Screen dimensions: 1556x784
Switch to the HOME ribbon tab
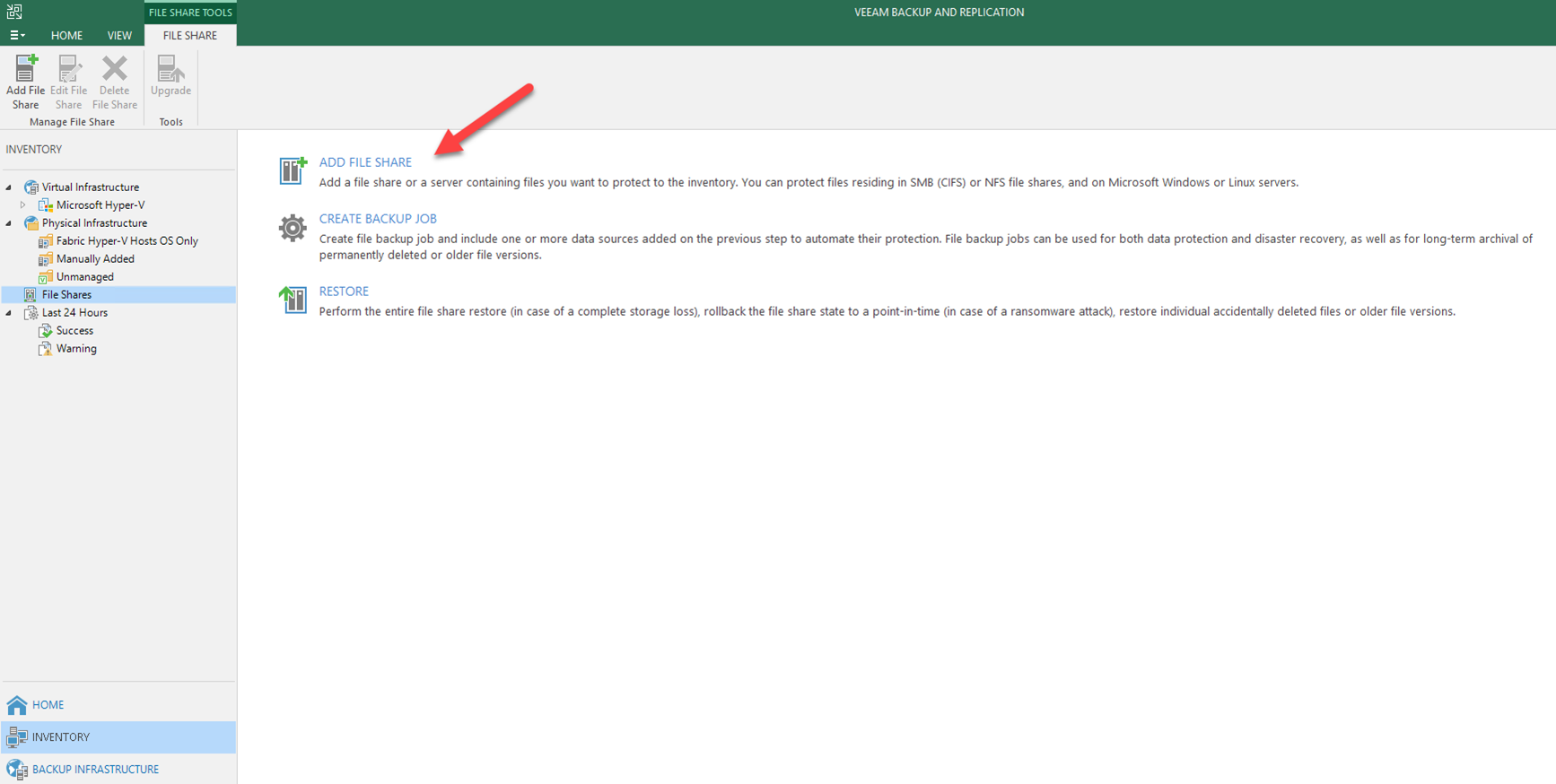[66, 35]
